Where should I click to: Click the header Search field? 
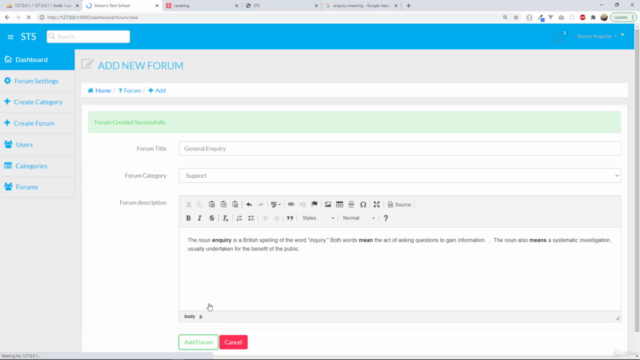click(88, 36)
